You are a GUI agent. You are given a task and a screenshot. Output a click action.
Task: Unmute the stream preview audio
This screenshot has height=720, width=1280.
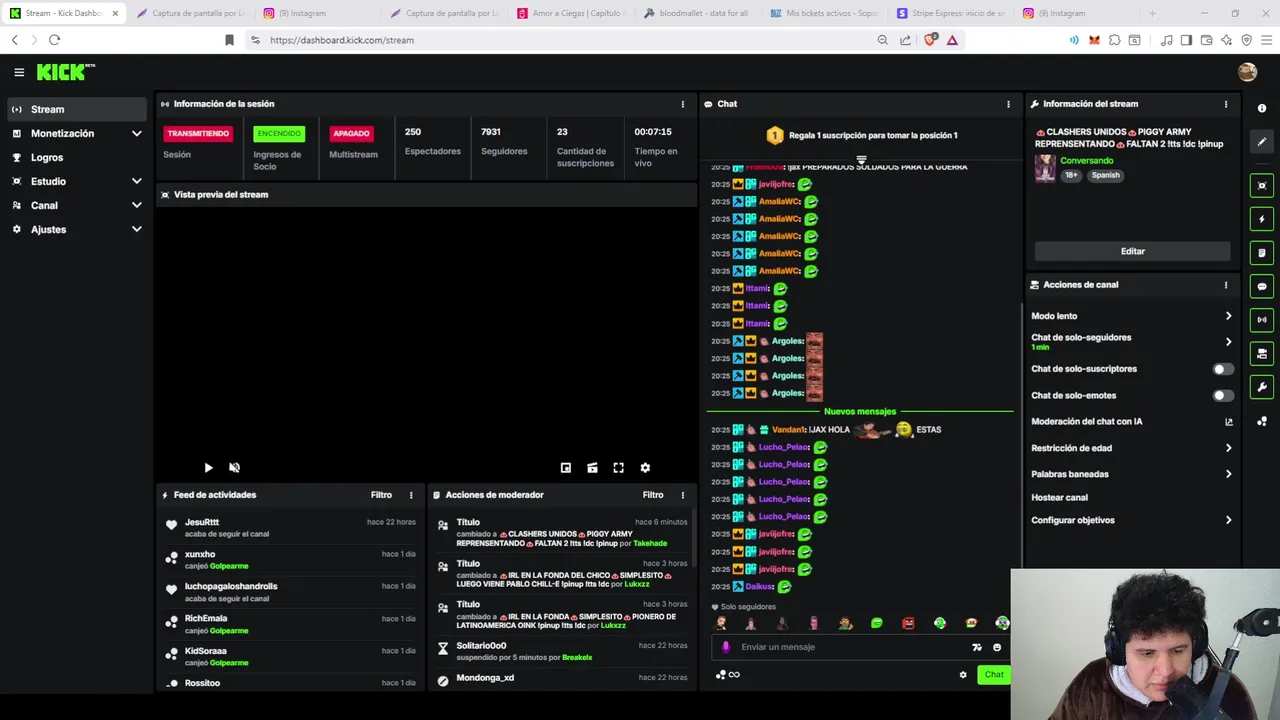tap(235, 467)
